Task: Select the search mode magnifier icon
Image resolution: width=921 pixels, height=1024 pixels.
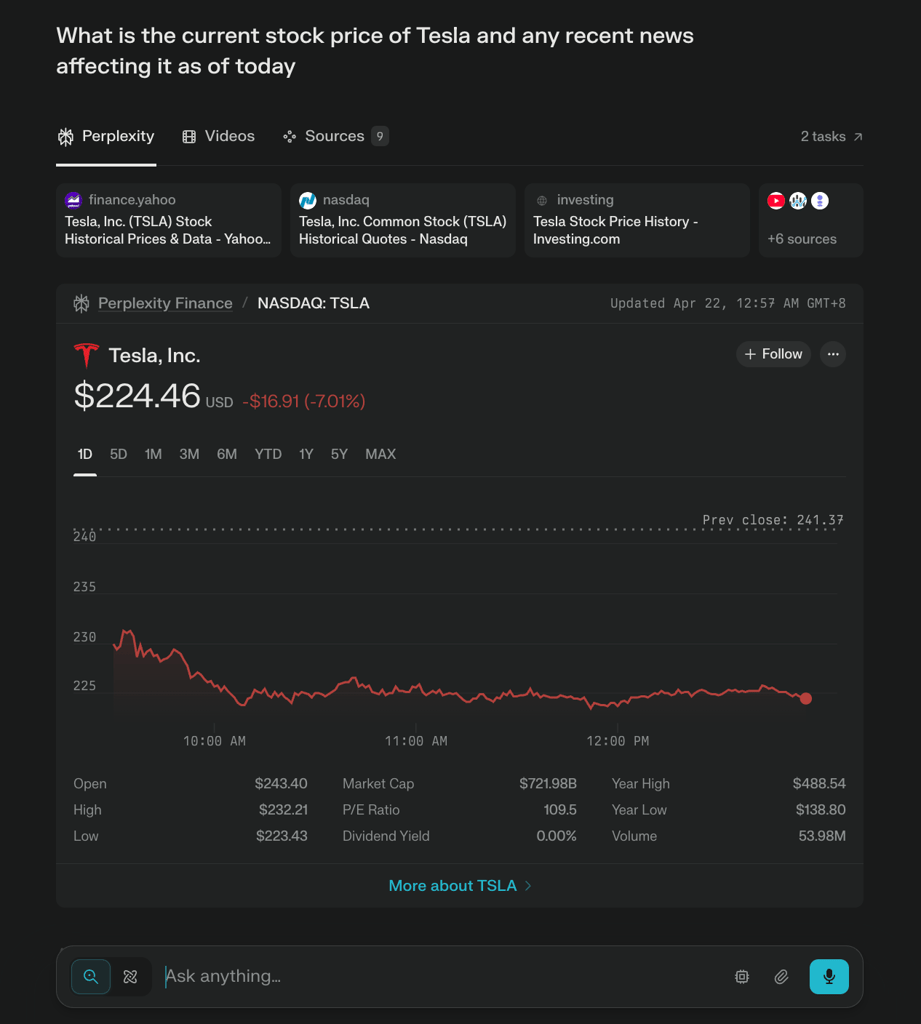Action: (x=91, y=976)
